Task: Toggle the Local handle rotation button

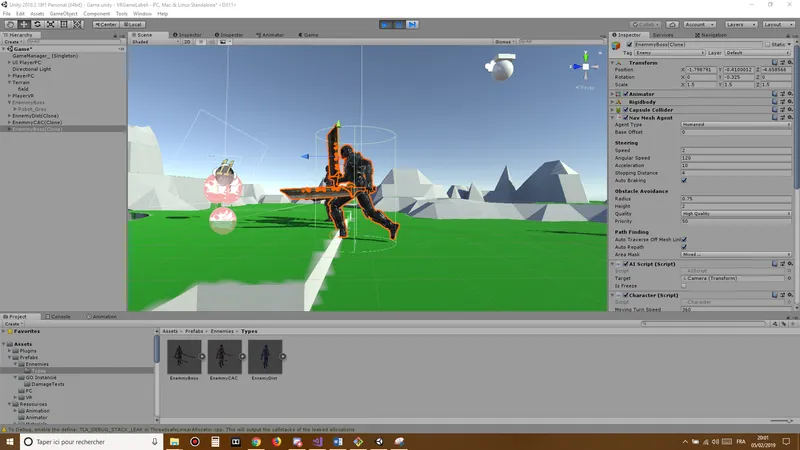Action: pyautogui.click(x=133, y=24)
